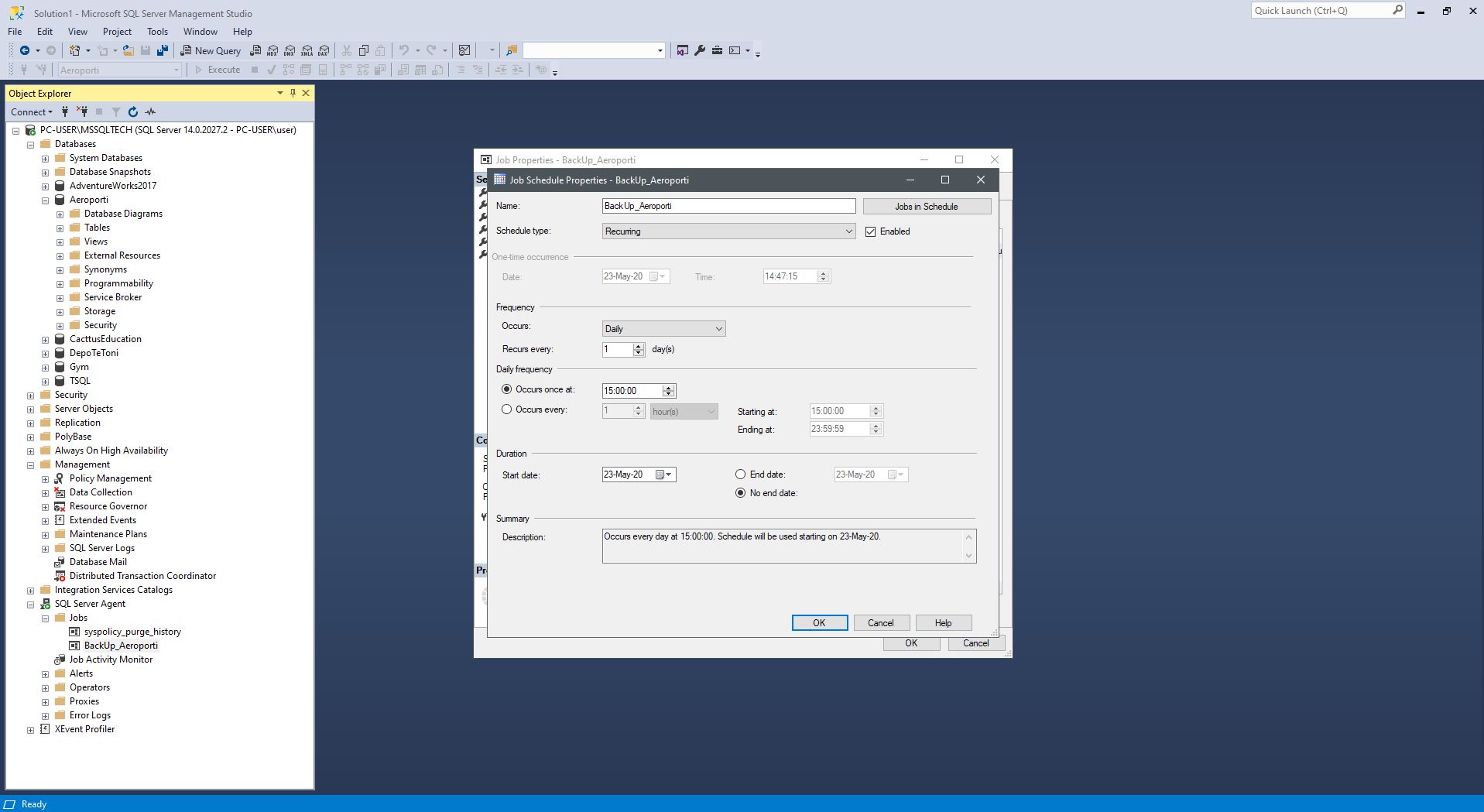Pin the Object Explorer panel
The width and height of the screenshot is (1484, 812).
[293, 93]
